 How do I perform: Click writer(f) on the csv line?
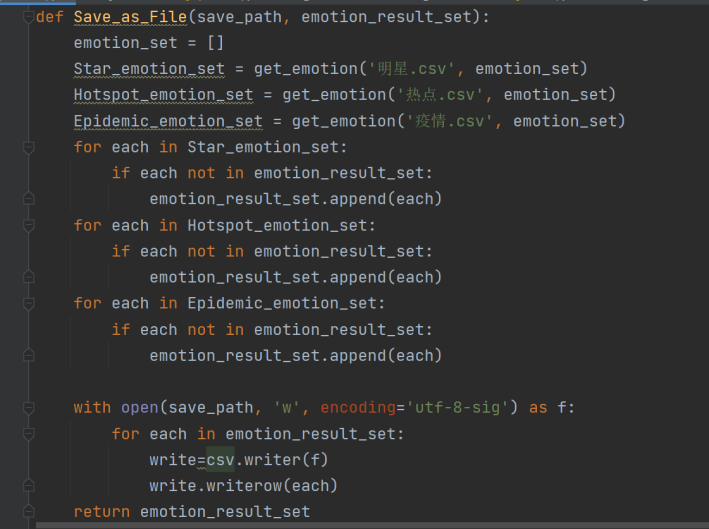click(286, 460)
